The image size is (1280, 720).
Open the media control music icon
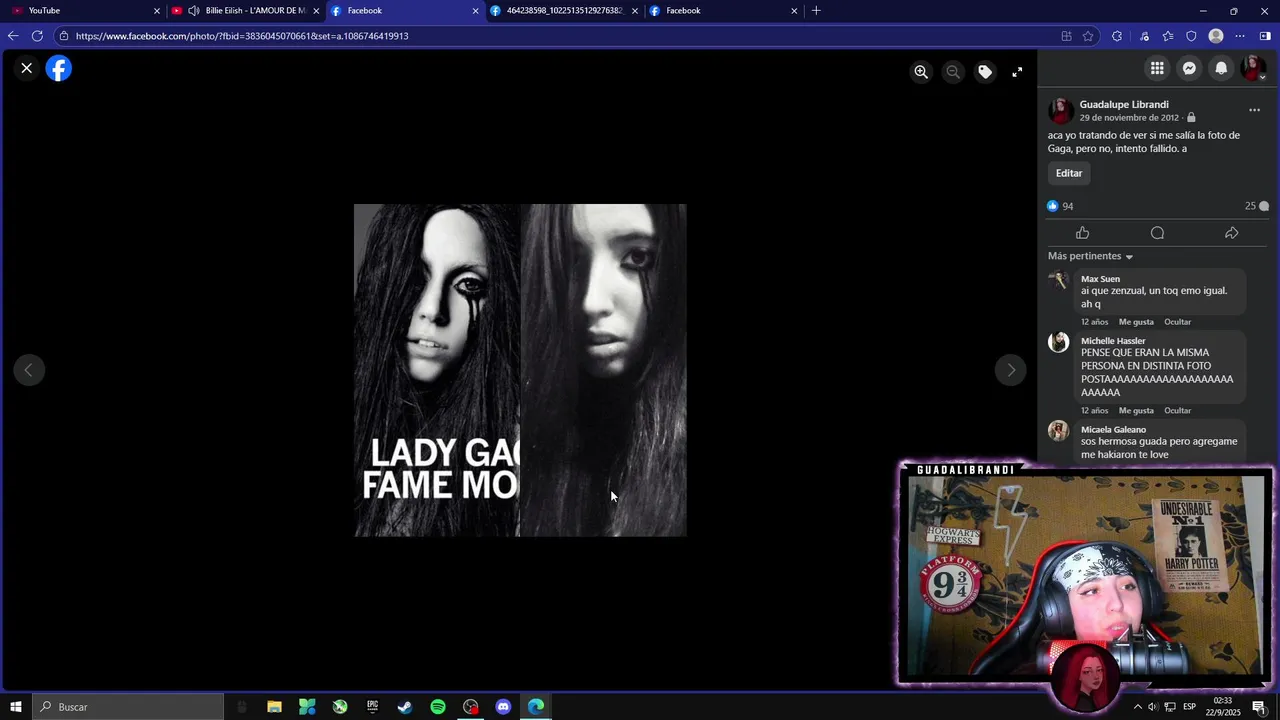[1144, 36]
